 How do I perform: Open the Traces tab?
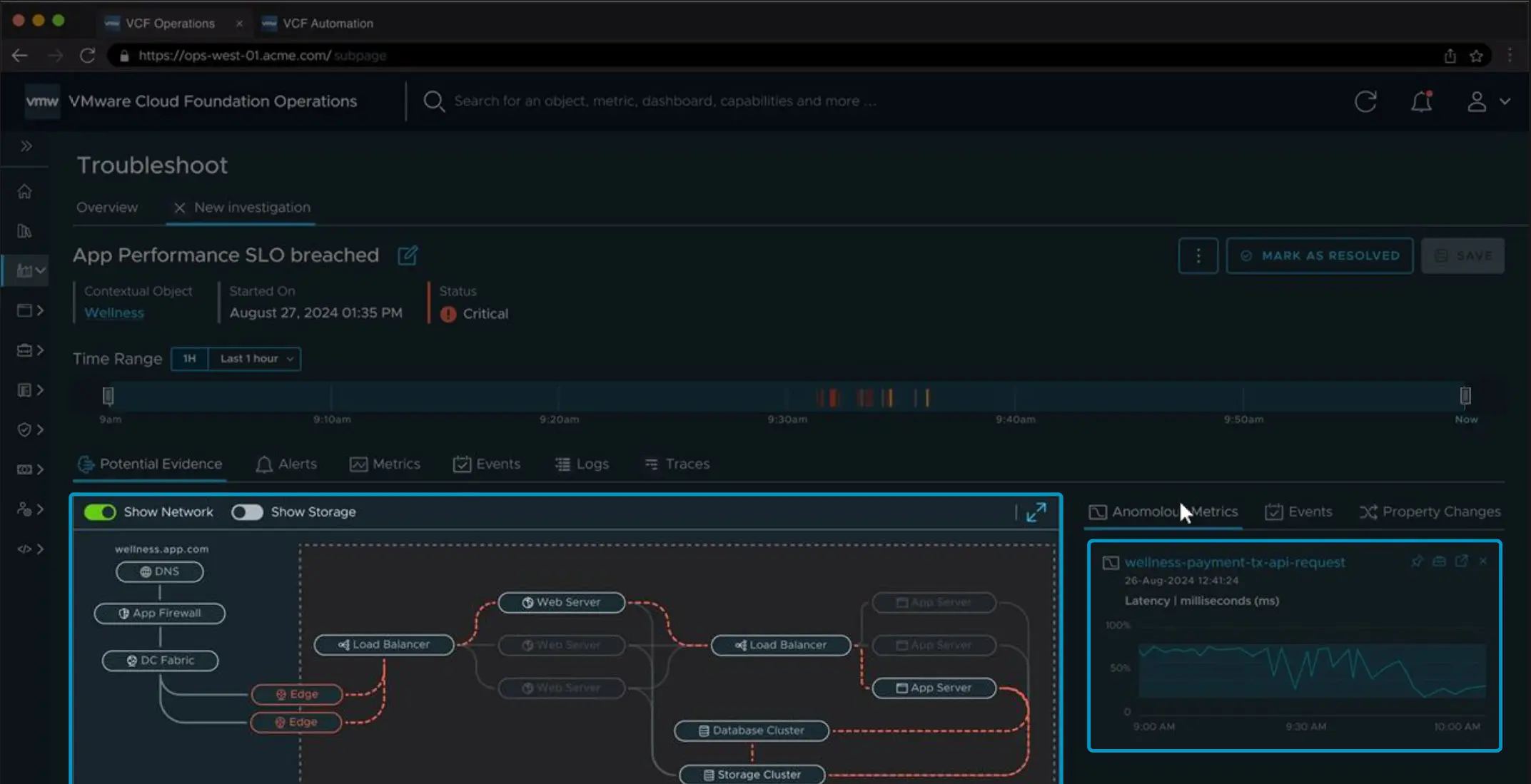(x=677, y=464)
